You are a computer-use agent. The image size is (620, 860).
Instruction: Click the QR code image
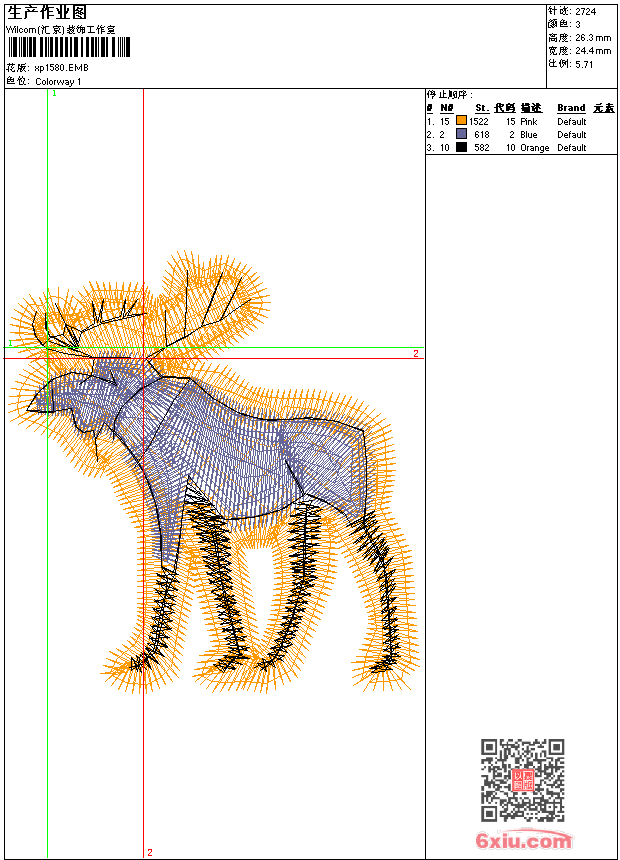[522, 780]
